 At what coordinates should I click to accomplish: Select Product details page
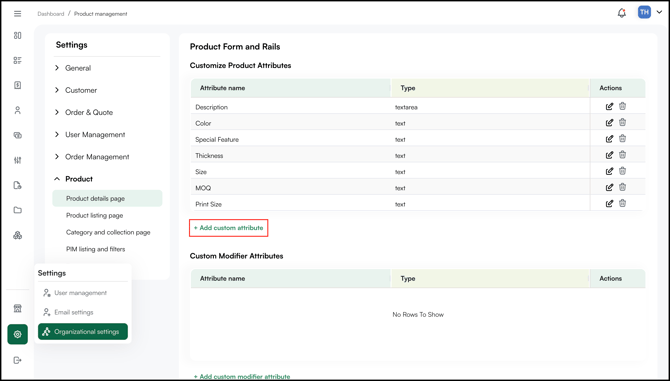pos(107,199)
